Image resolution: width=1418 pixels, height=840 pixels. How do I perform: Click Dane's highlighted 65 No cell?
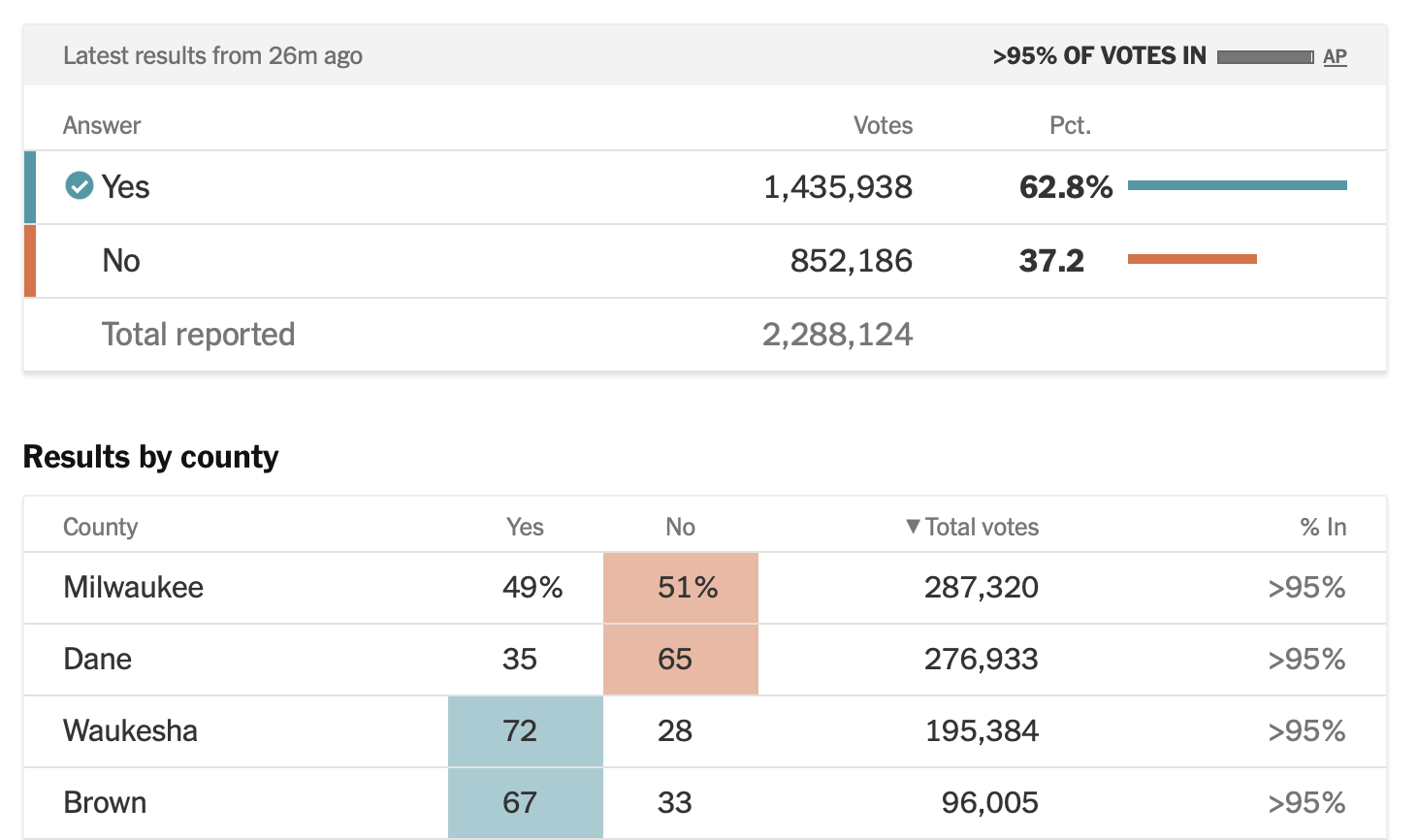click(x=681, y=659)
